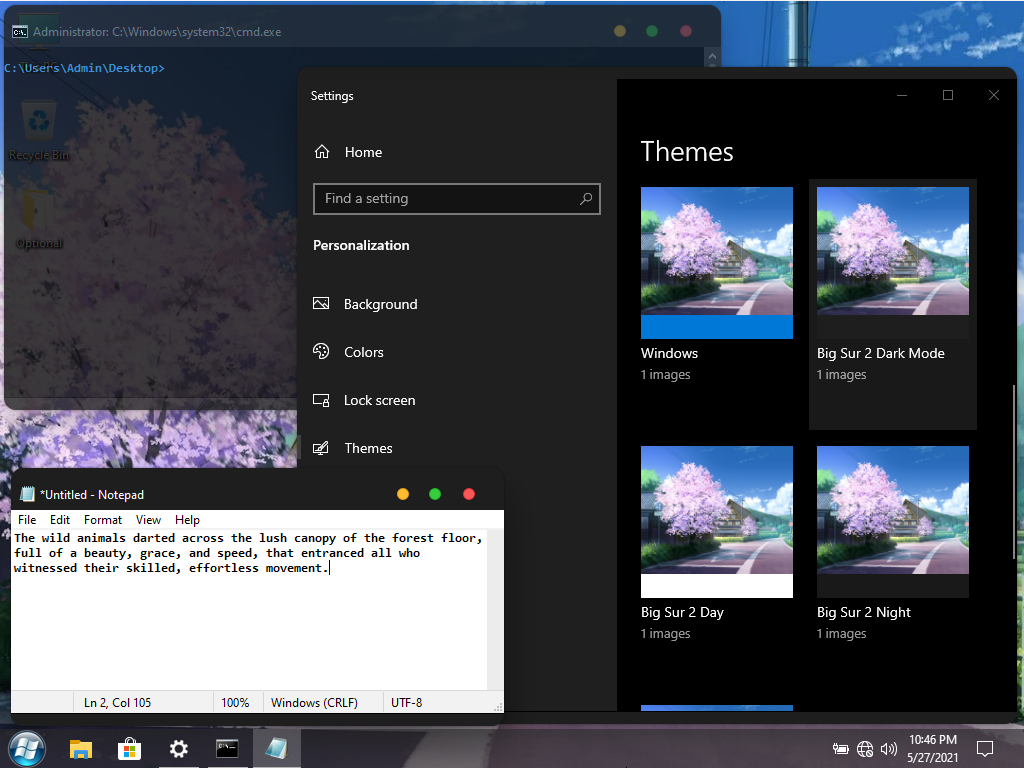The width and height of the screenshot is (1024, 768).
Task: Click the yellow dot on cmd window
Action: (x=620, y=31)
